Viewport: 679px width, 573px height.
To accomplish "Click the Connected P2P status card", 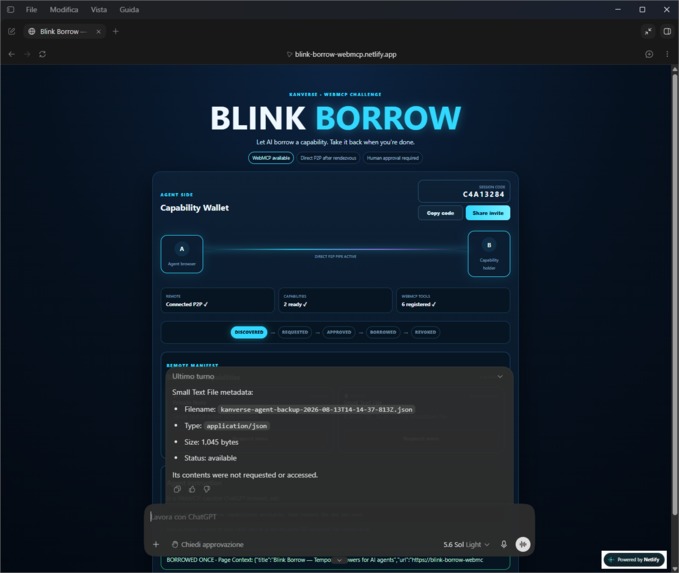I will pyautogui.click(x=217, y=300).
